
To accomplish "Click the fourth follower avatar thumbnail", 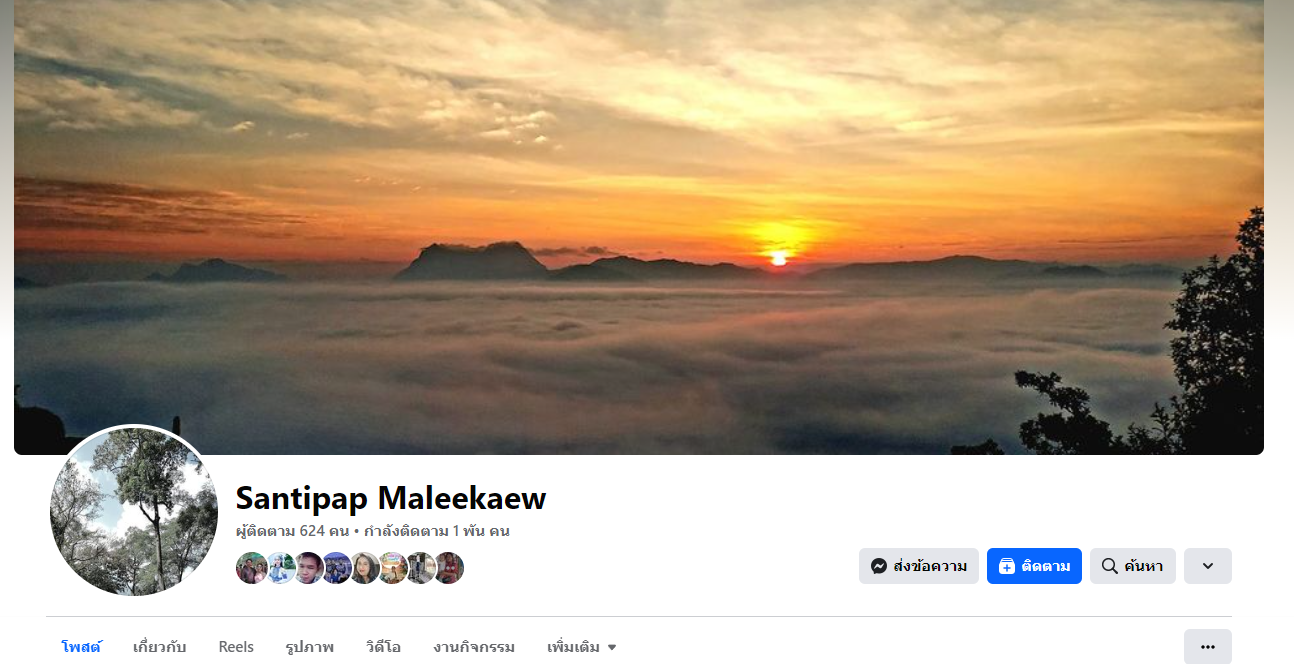I will coord(336,568).
